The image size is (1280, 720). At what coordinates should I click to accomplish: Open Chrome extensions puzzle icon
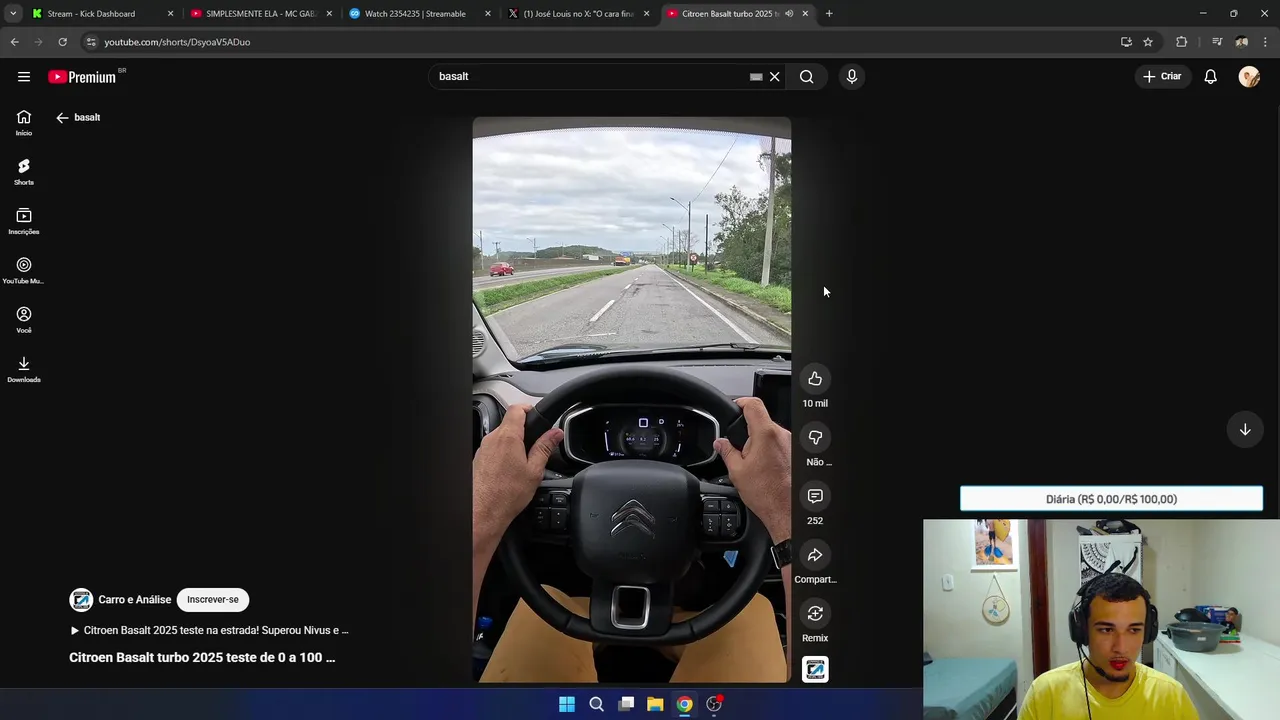tap(1182, 42)
